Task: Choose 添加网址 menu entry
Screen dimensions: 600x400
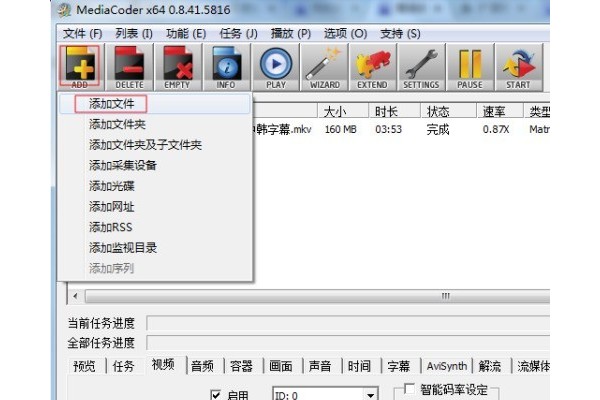Action: [155, 207]
